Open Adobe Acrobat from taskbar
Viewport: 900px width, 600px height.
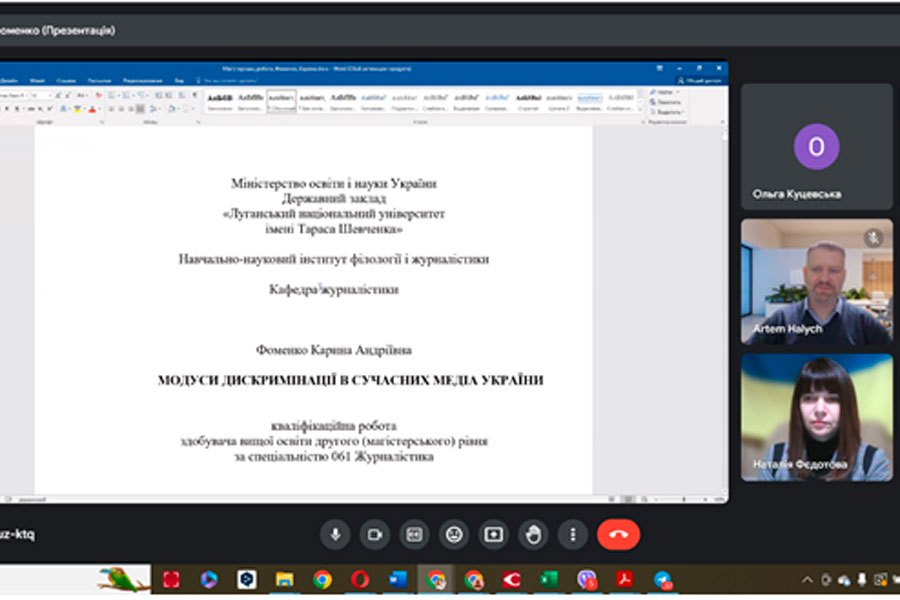coord(624,580)
